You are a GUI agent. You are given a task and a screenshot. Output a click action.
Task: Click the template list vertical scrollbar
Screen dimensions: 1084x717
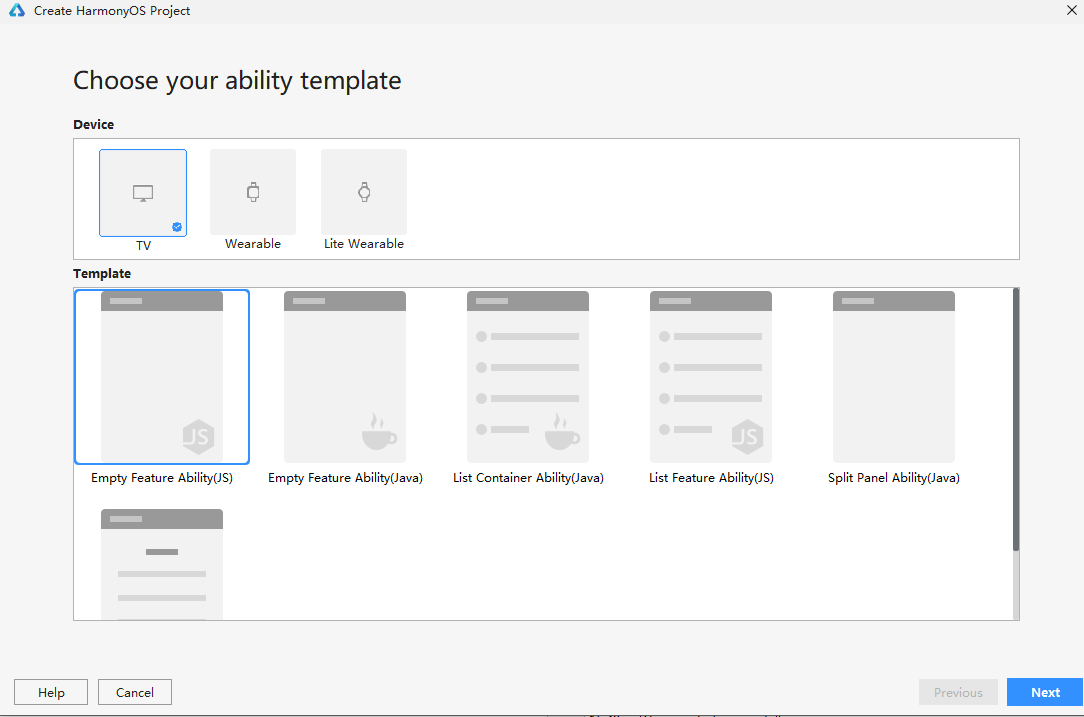click(x=1016, y=420)
